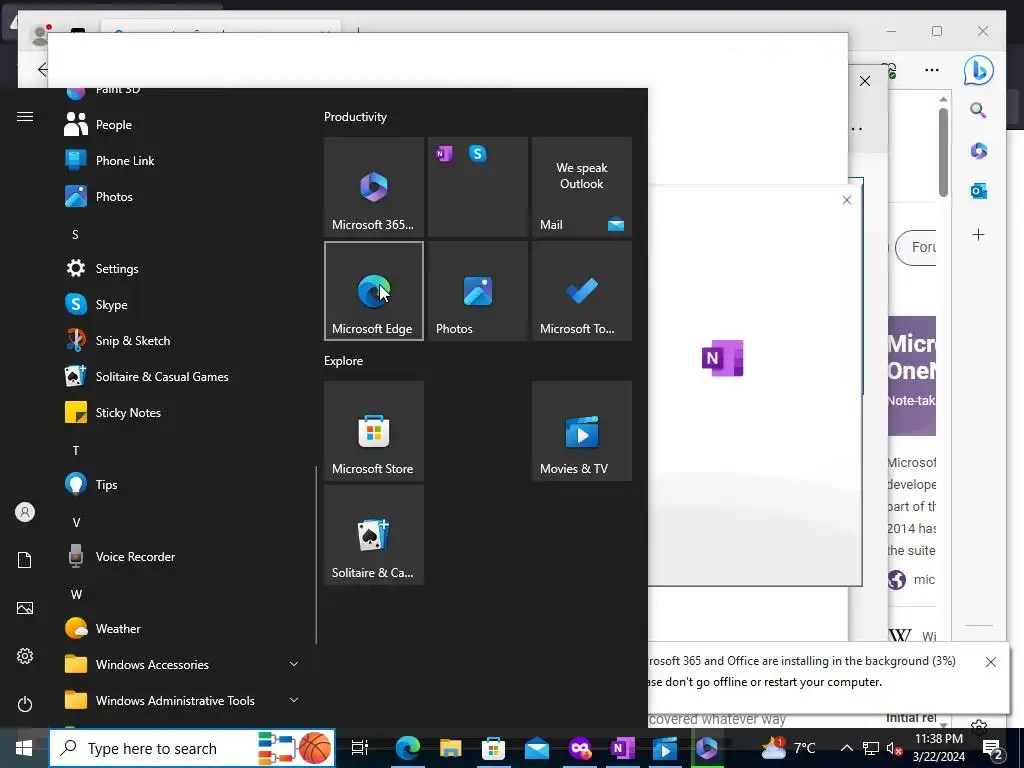
Task: Open Pictures from the Start rail
Action: pyautogui.click(x=25, y=608)
